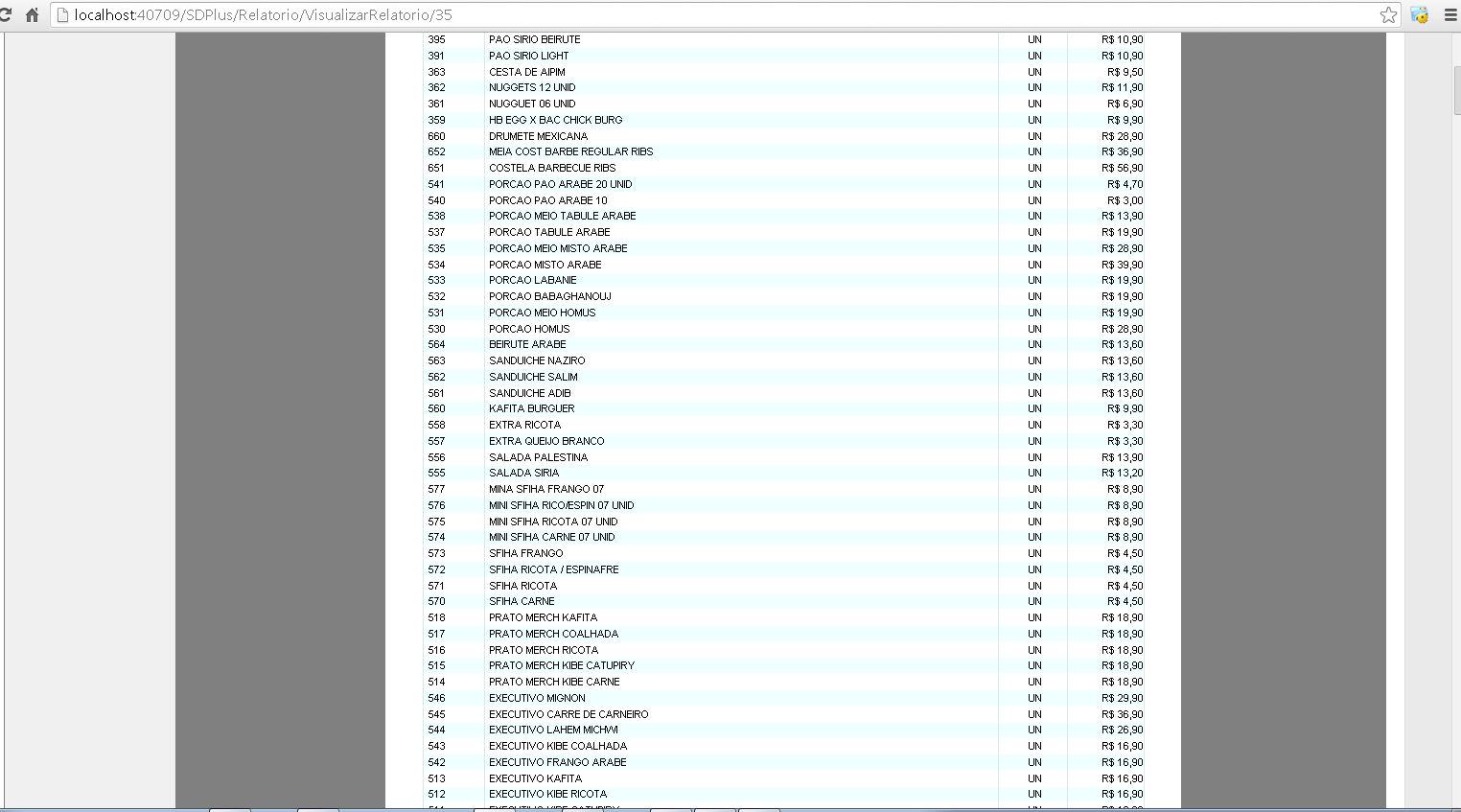The image size is (1461, 812).
Task: Open the smiley-face browser extension
Action: coord(1419,14)
